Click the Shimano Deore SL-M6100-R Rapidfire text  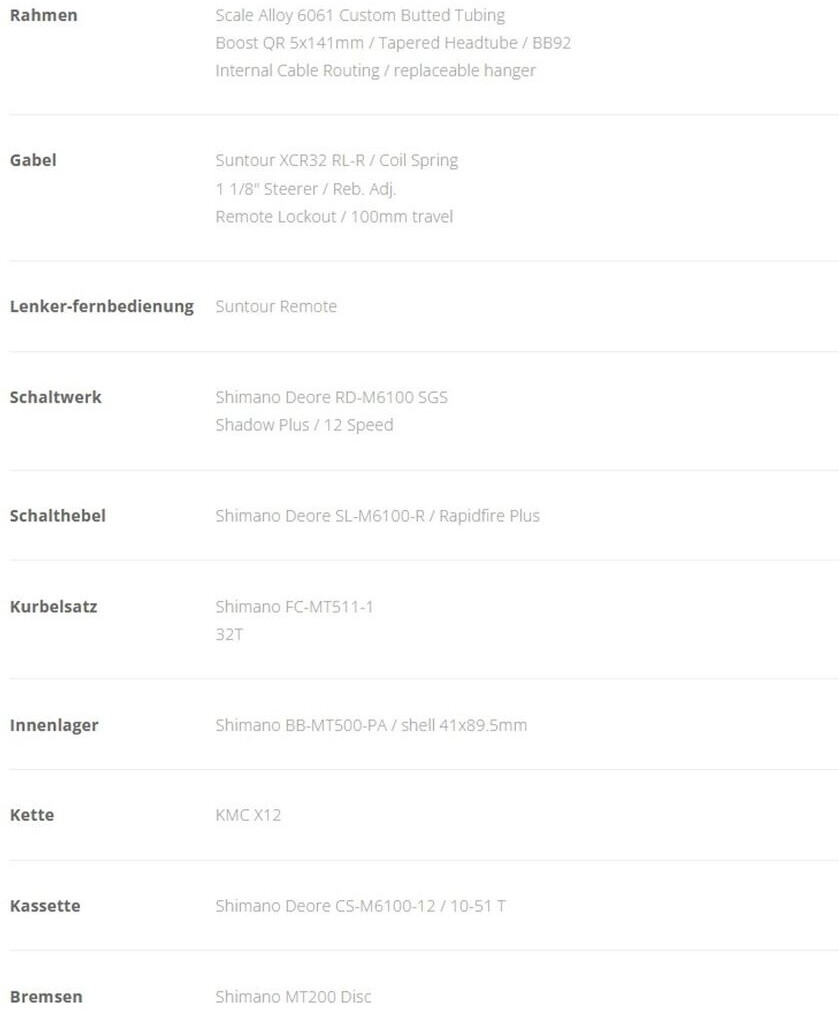coord(377,516)
